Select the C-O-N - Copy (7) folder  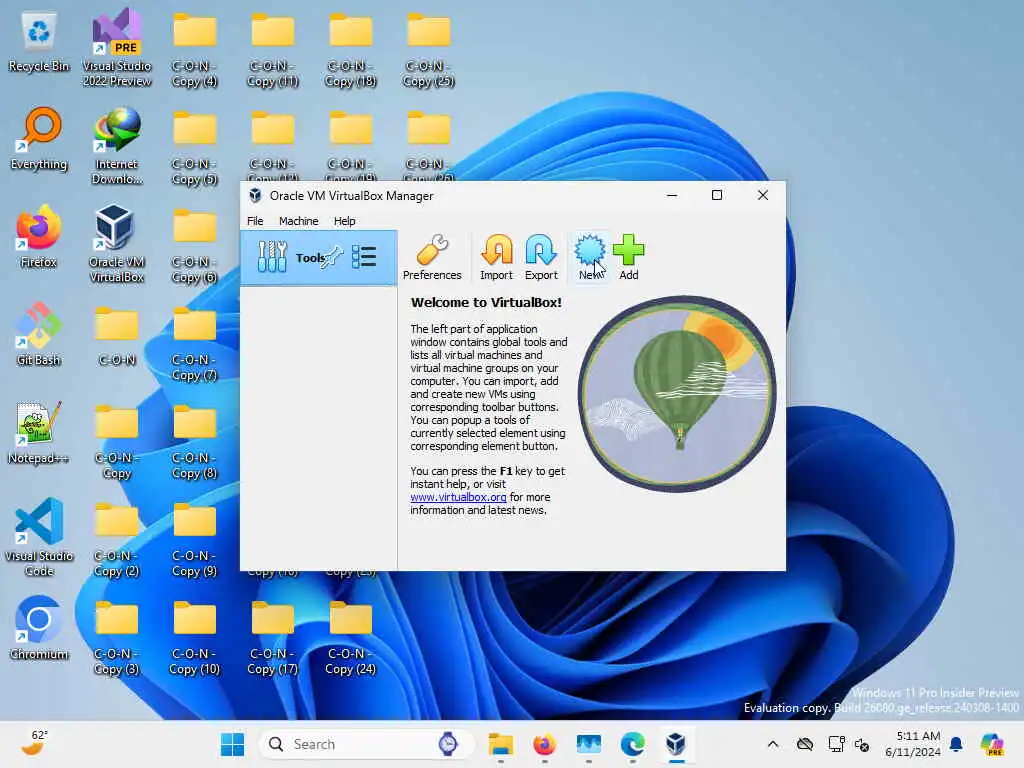(x=195, y=344)
